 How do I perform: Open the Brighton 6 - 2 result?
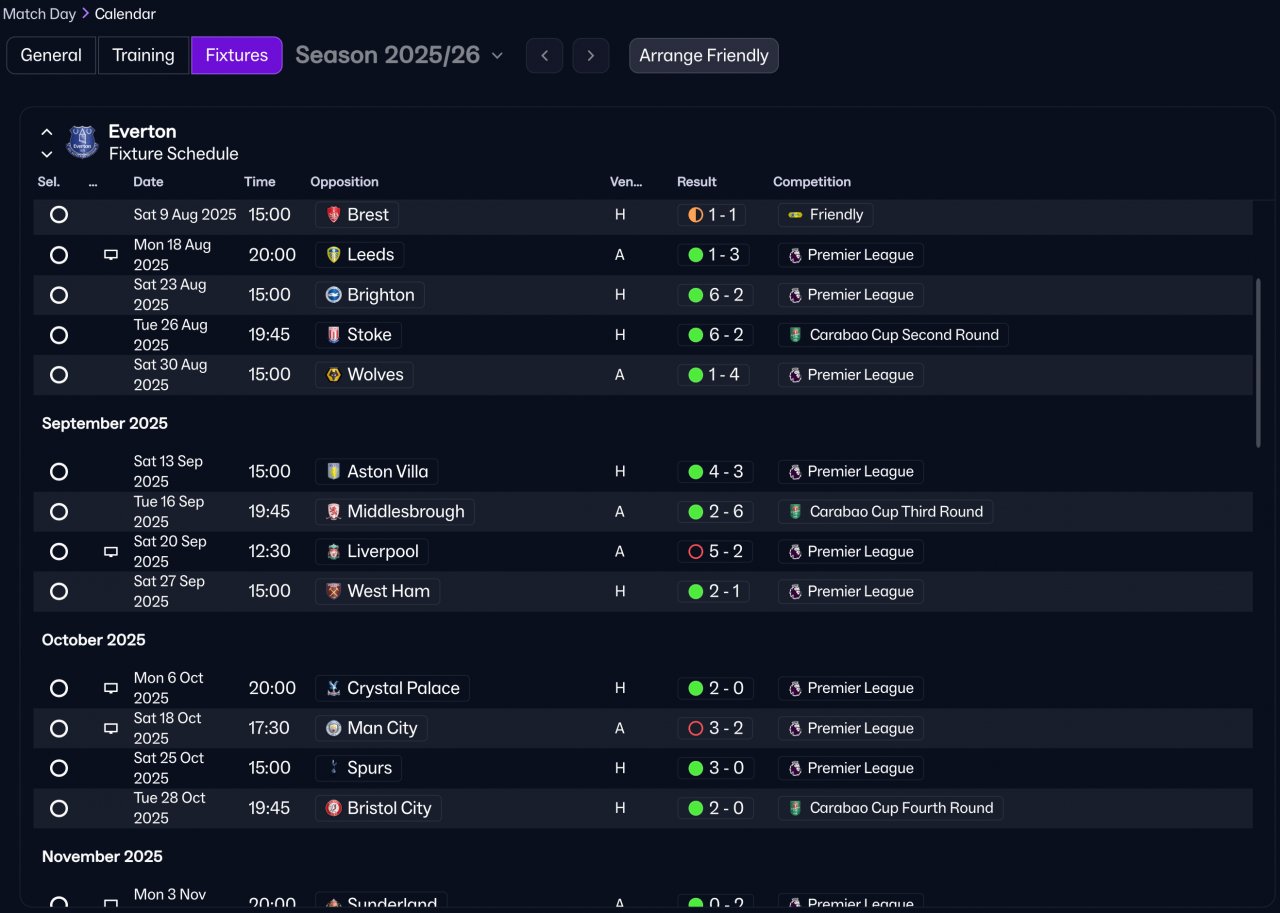click(x=715, y=295)
